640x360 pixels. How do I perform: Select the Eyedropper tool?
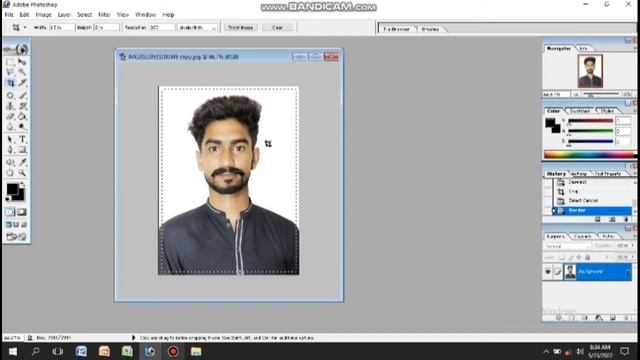(x=22, y=162)
